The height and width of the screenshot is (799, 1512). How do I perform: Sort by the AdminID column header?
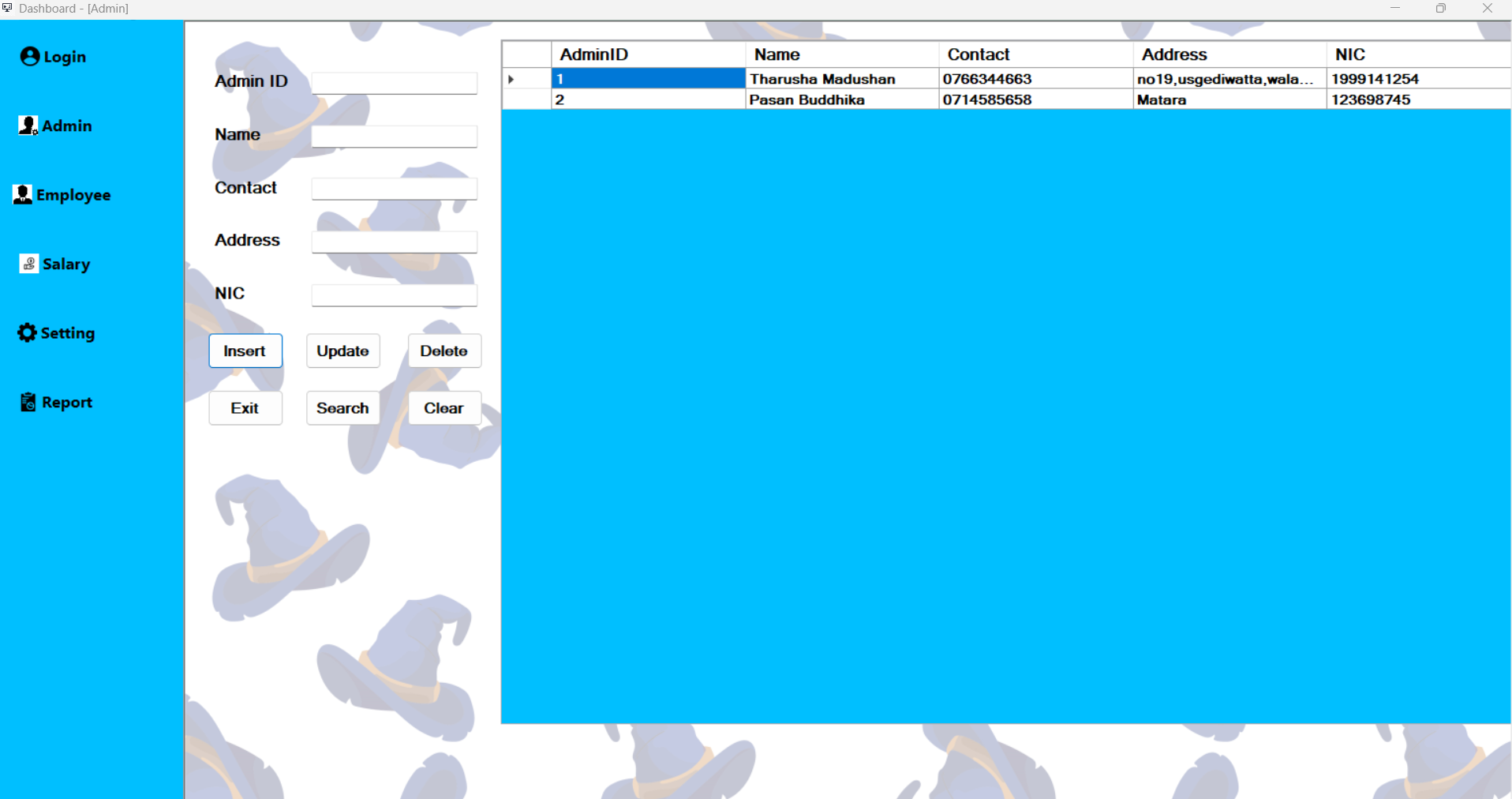(648, 54)
